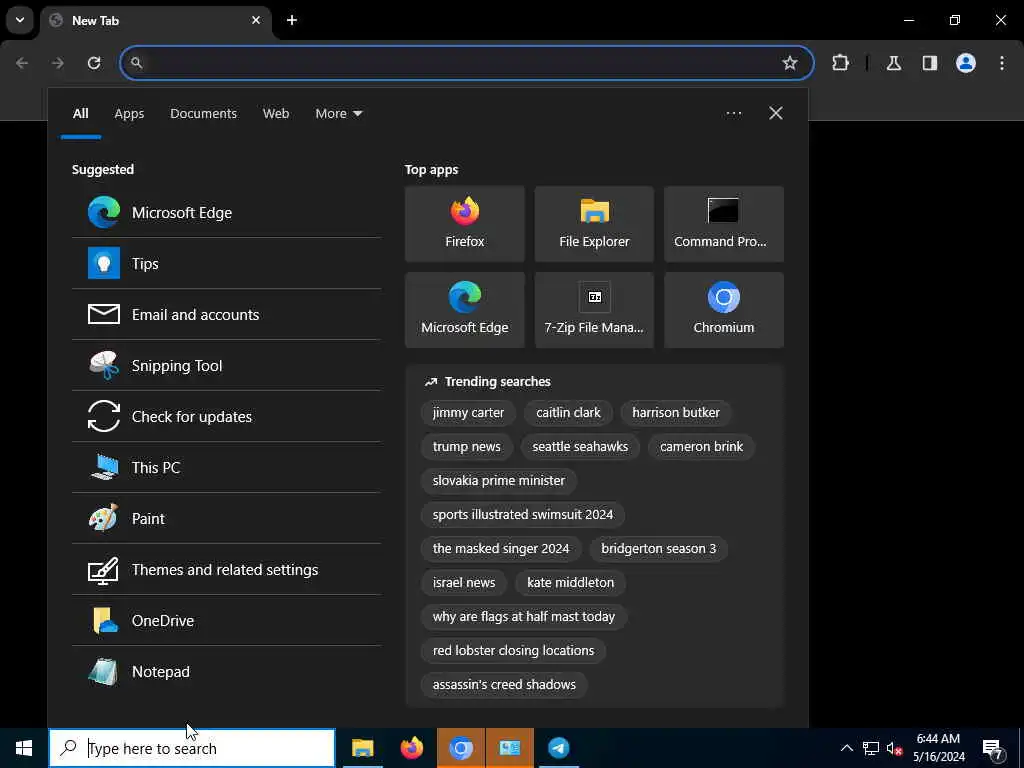The width and height of the screenshot is (1024, 768).
Task: Open This PC
Action: click(x=226, y=467)
